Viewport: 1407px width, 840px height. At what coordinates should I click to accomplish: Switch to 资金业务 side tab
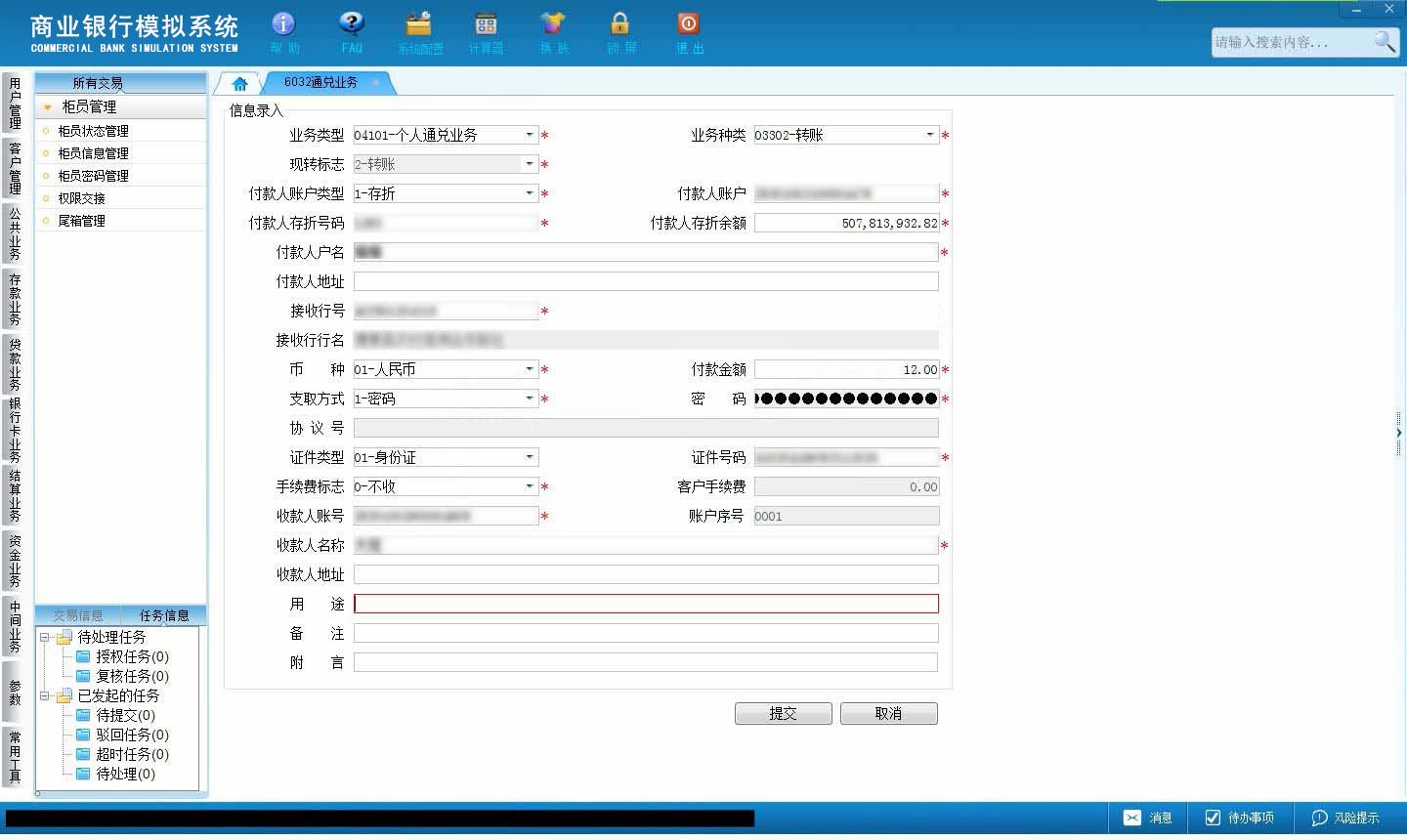coord(15,561)
